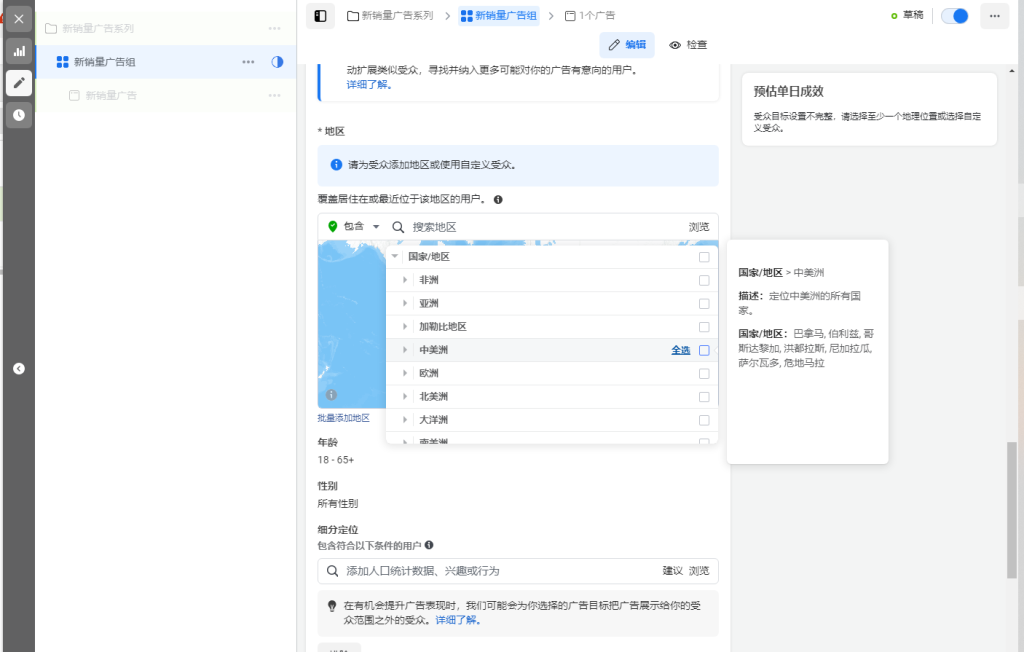The height and width of the screenshot is (652, 1024).
Task: Go to 新销量广告组 breadcrumb
Action: [x=499, y=16]
